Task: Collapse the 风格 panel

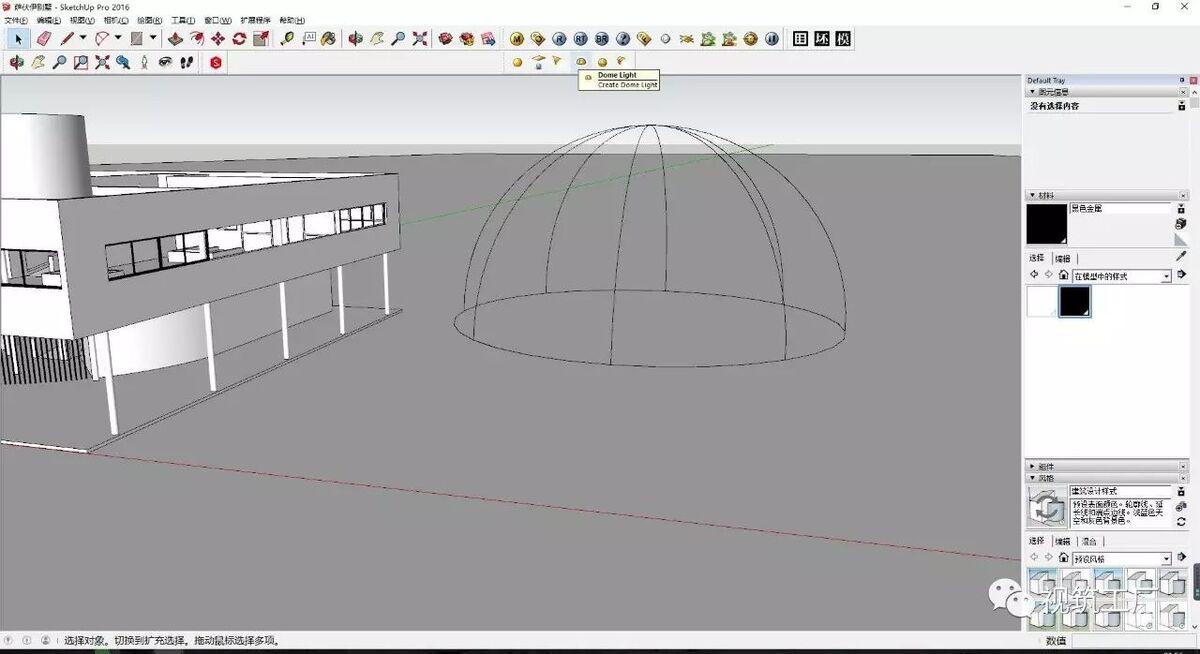Action: [x=1033, y=478]
